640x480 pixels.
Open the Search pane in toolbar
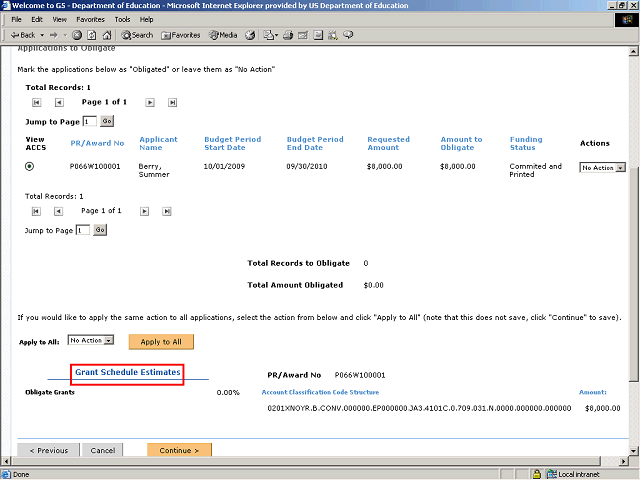(x=137, y=35)
